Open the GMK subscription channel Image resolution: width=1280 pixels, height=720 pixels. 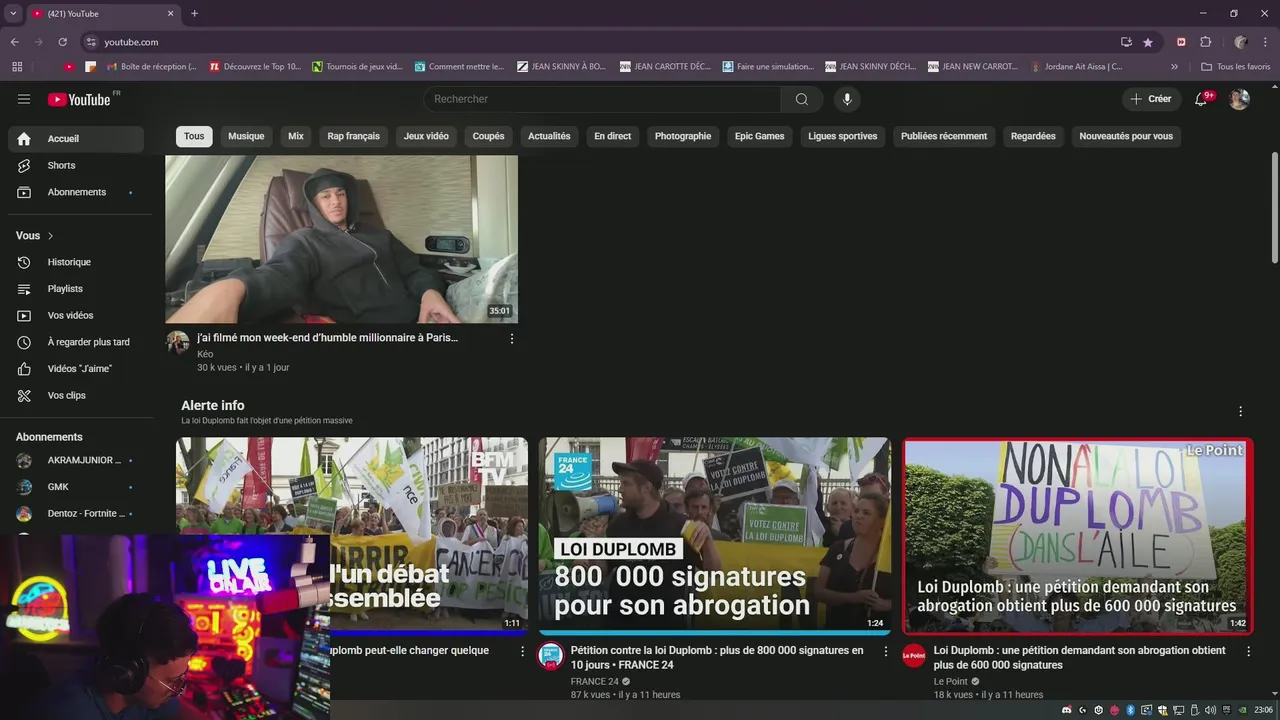[x=76, y=487]
